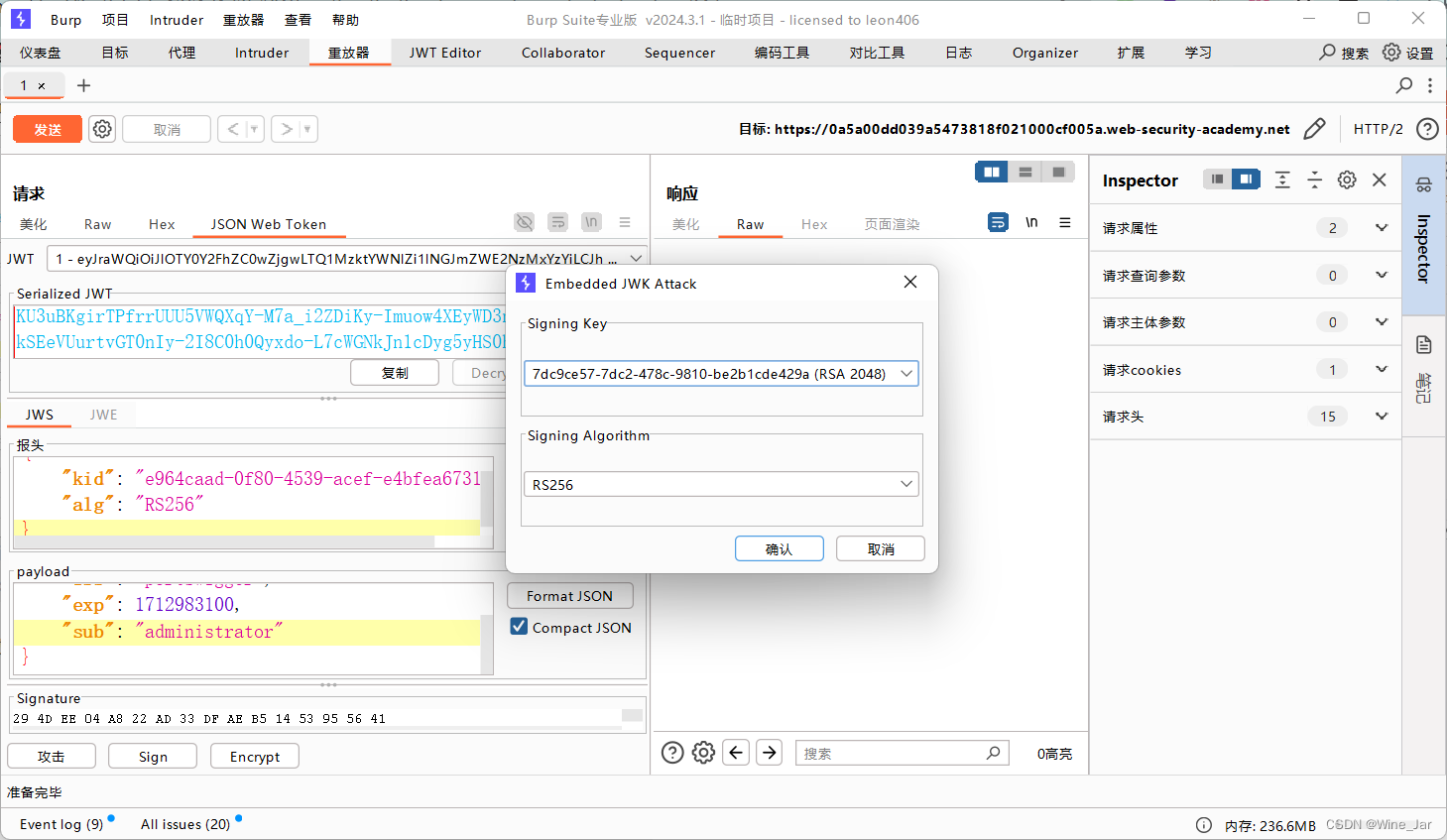Toggle the request \n show newline button

coord(592,222)
